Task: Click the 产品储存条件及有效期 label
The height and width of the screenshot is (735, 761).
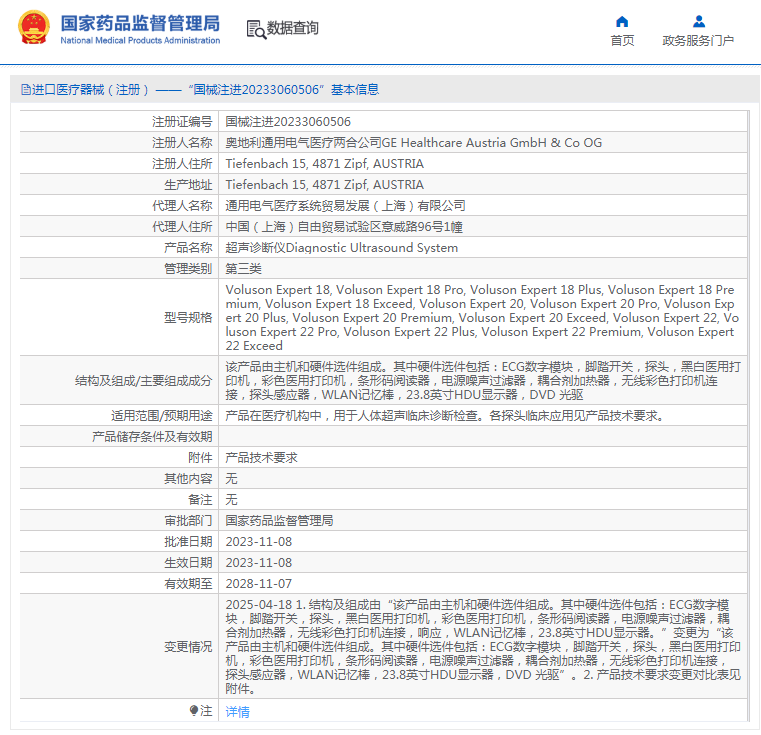Action: (x=152, y=436)
